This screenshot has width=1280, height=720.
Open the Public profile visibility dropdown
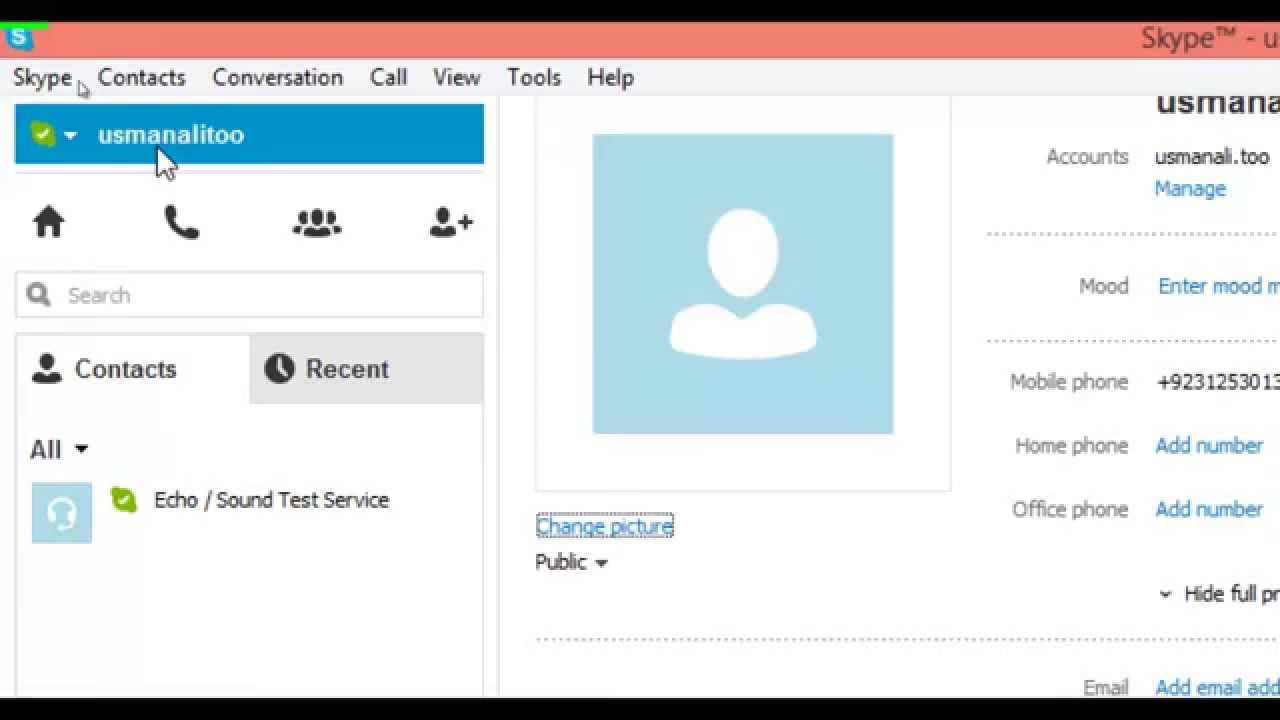pos(570,562)
